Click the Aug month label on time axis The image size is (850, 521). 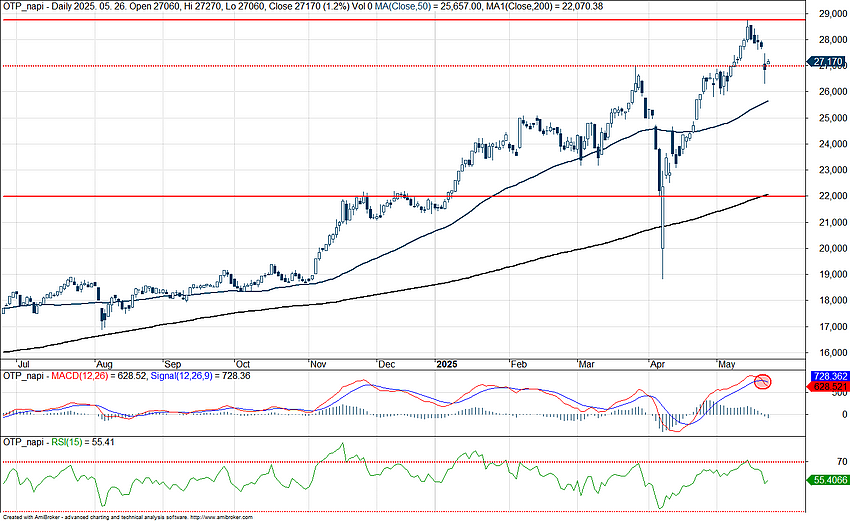pyautogui.click(x=104, y=364)
